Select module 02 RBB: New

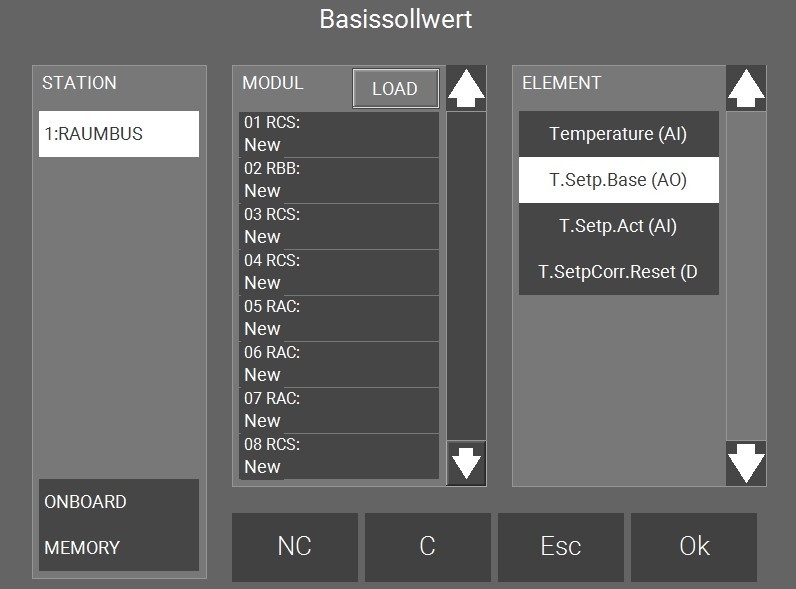pos(339,180)
